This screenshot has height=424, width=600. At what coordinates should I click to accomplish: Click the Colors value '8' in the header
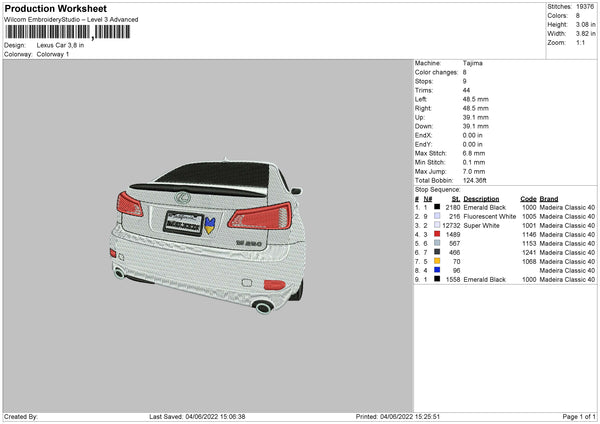point(578,16)
